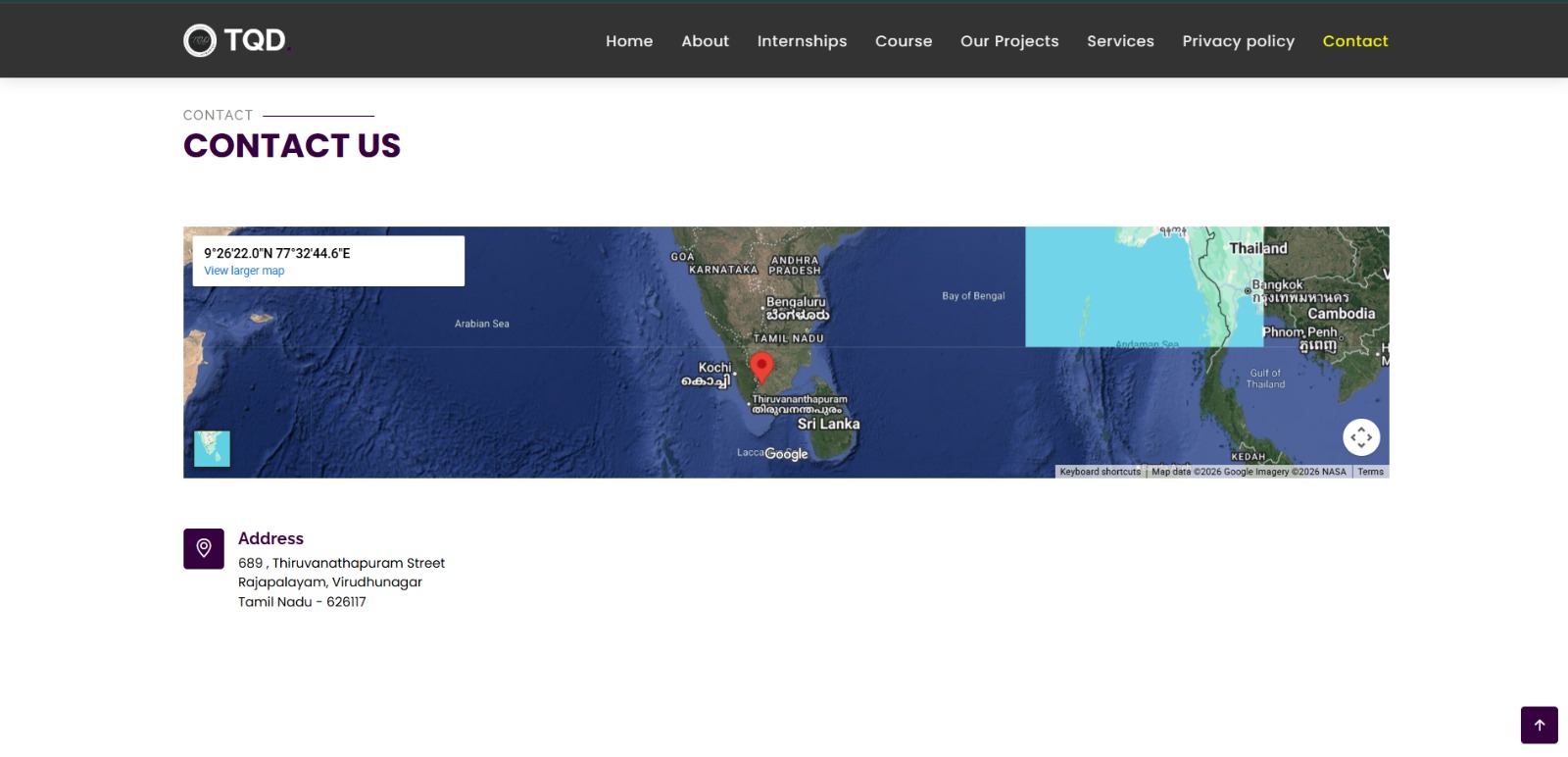
Task: Open the Home menu item
Action: pyautogui.click(x=629, y=41)
